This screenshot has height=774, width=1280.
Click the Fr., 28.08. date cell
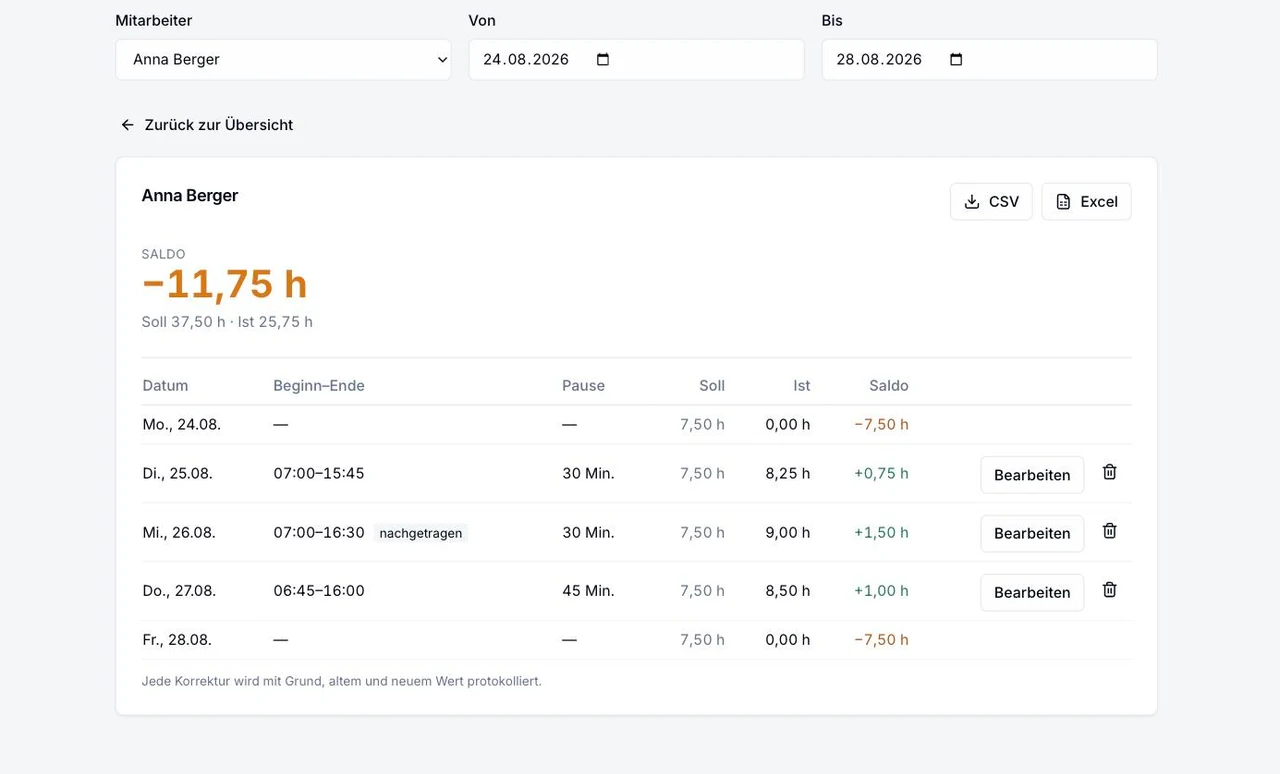coord(177,640)
